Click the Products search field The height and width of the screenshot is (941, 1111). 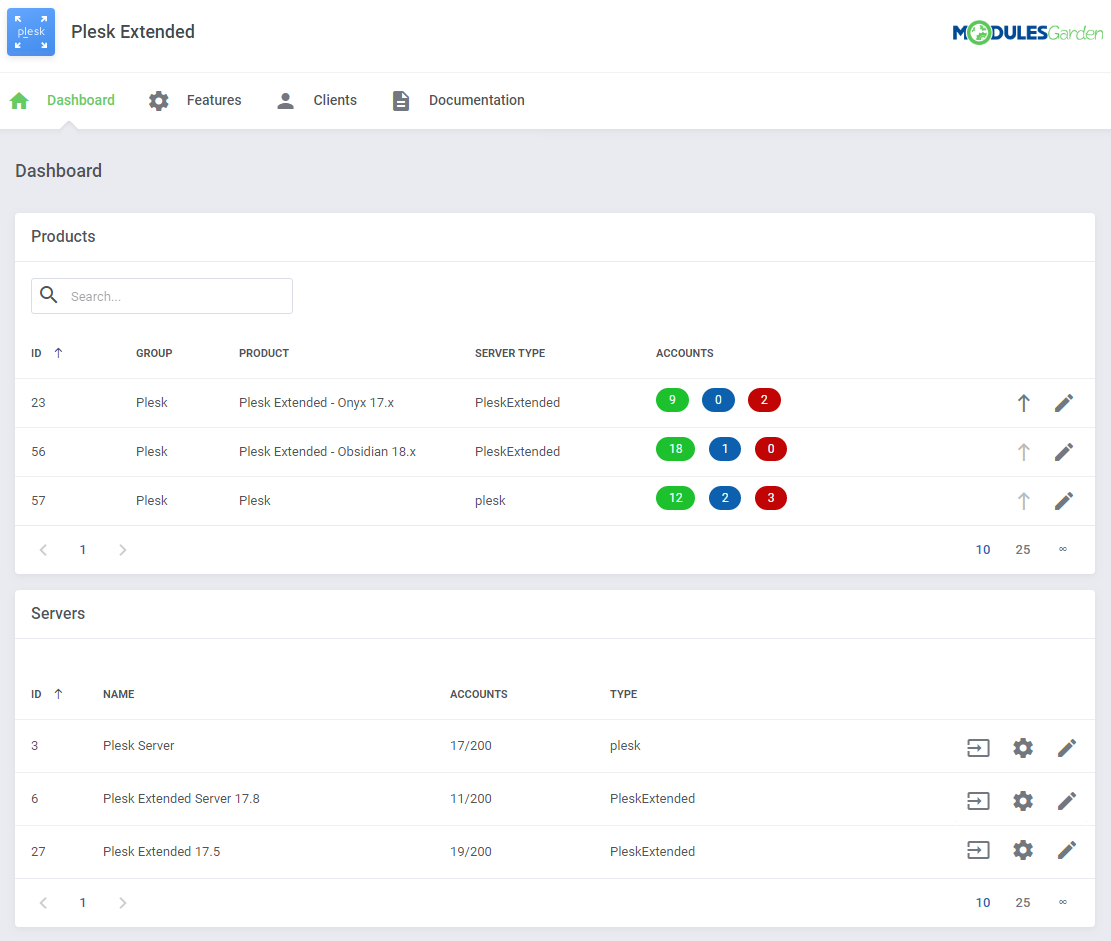click(175, 296)
